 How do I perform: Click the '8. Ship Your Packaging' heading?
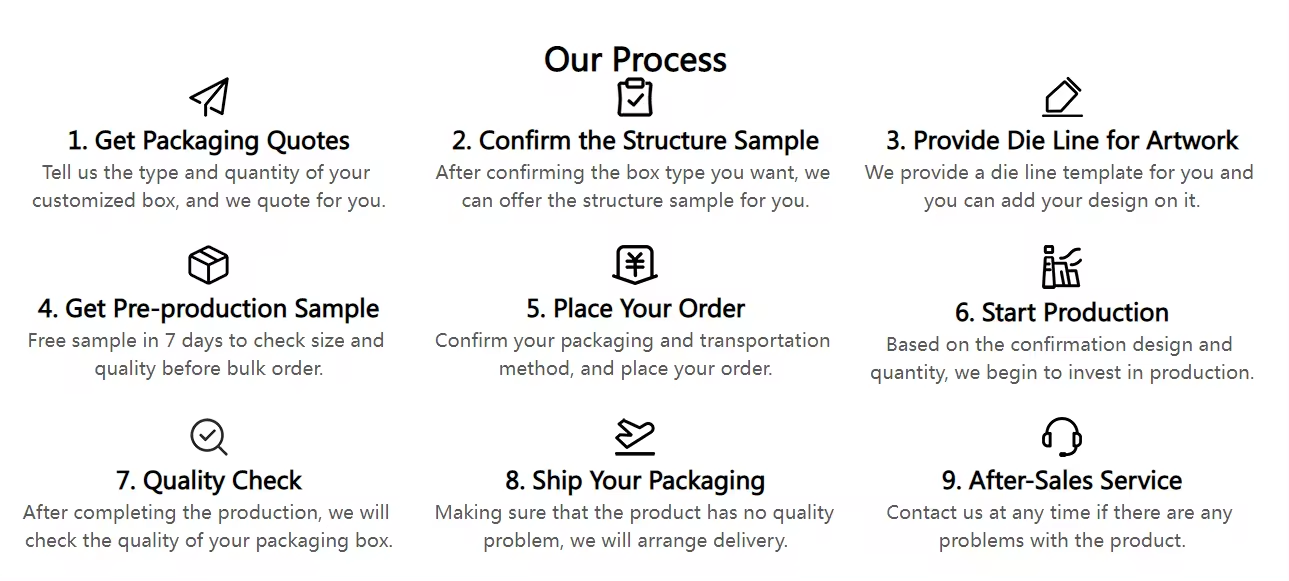tap(635, 480)
